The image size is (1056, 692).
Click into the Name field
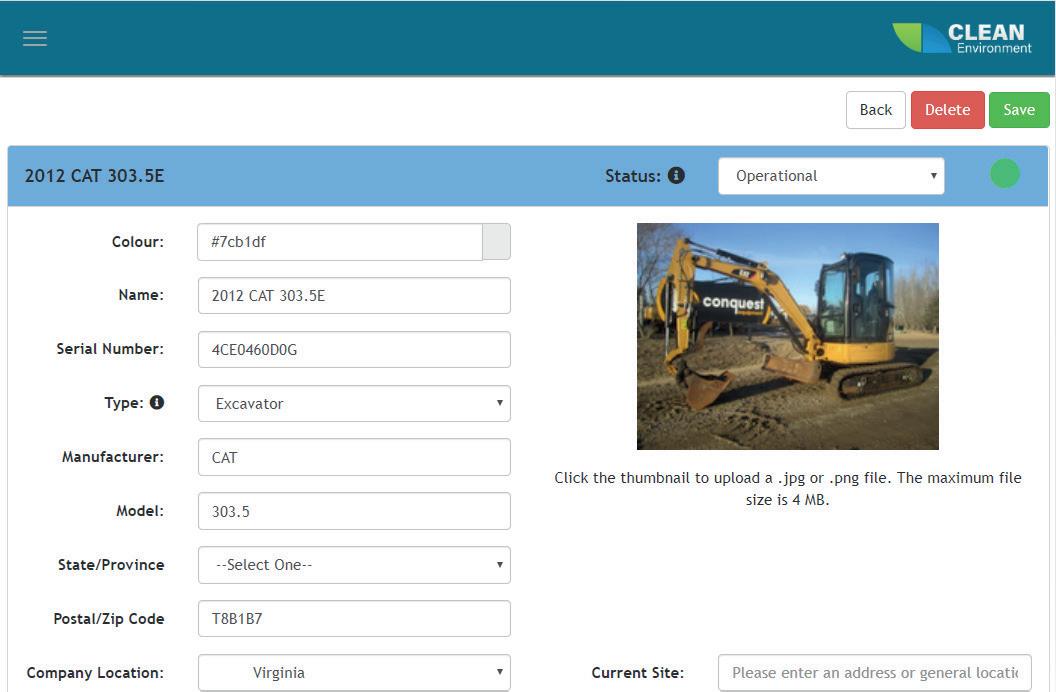click(354, 296)
